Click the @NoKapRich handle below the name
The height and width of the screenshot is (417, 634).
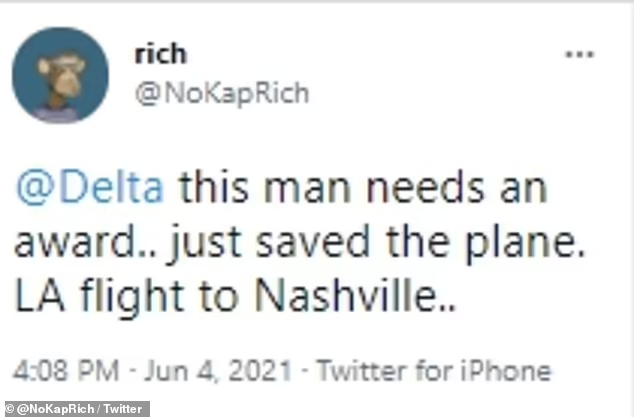221,93
